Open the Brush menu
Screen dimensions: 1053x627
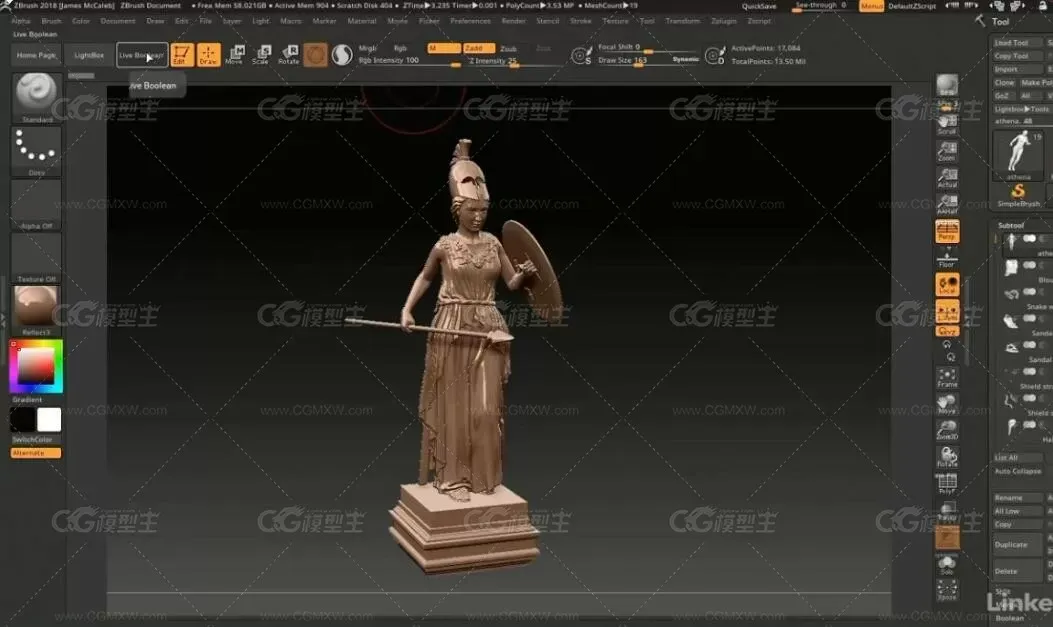(x=52, y=21)
